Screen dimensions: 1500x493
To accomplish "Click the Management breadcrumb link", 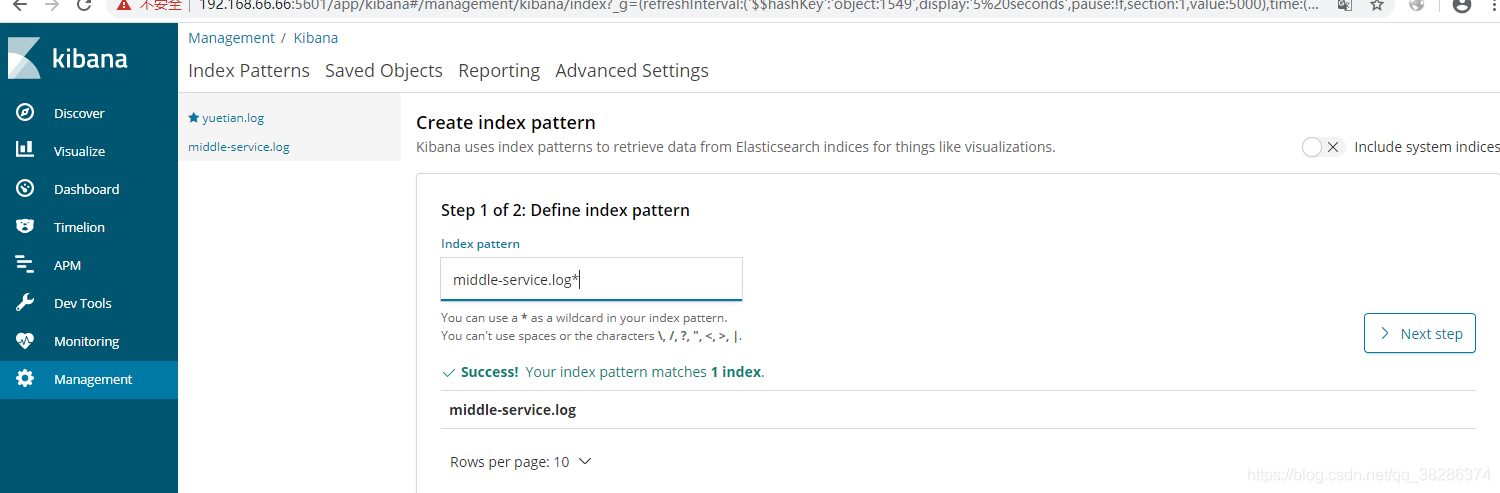I will click(x=231, y=38).
